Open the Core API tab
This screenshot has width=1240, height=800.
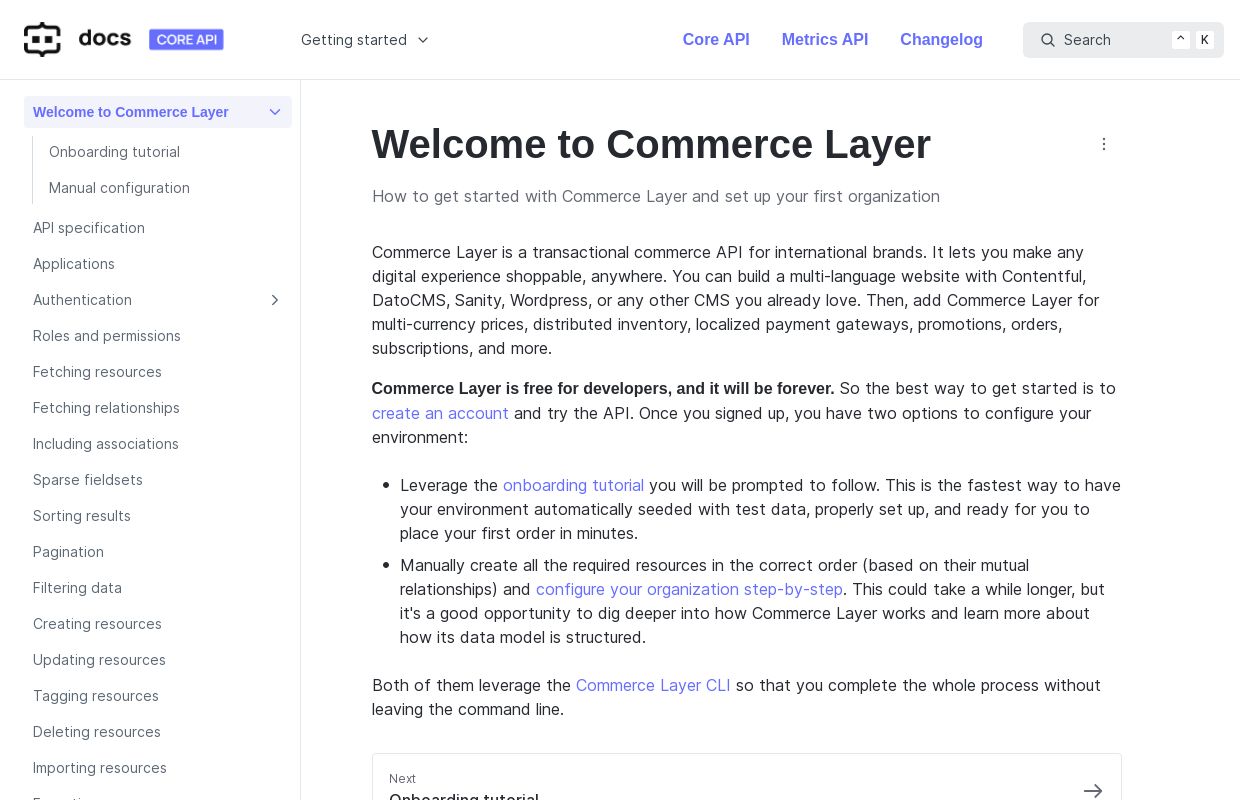tap(716, 40)
